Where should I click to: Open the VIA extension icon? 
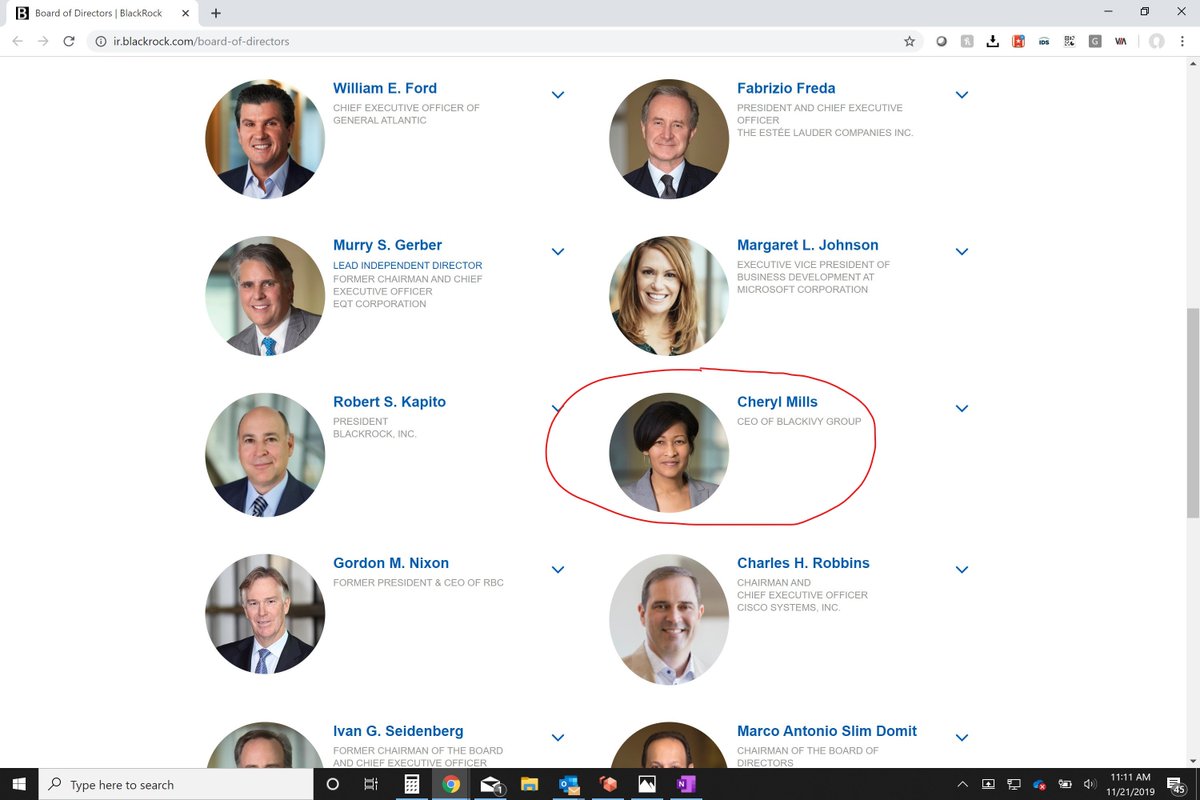tap(1121, 41)
